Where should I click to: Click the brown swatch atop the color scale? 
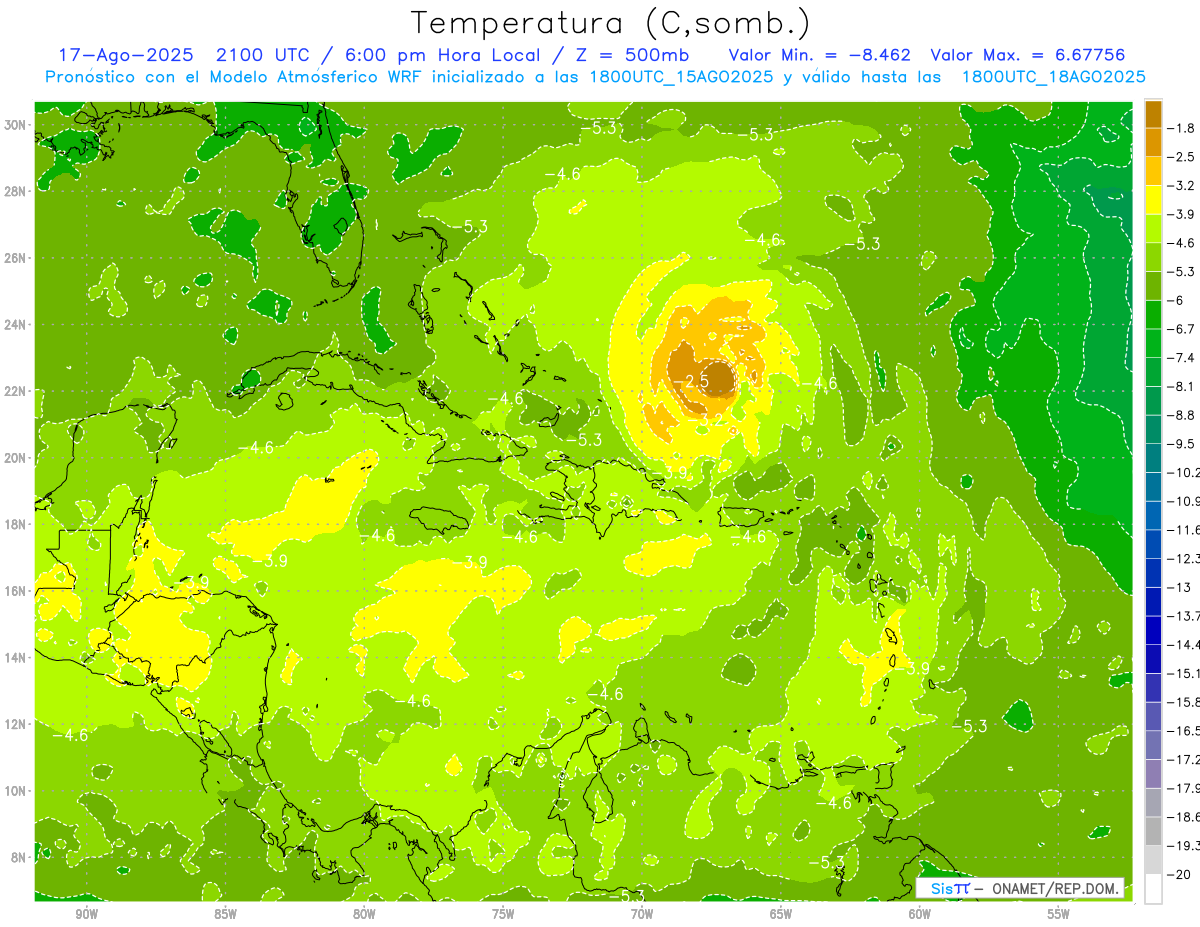(x=1153, y=114)
